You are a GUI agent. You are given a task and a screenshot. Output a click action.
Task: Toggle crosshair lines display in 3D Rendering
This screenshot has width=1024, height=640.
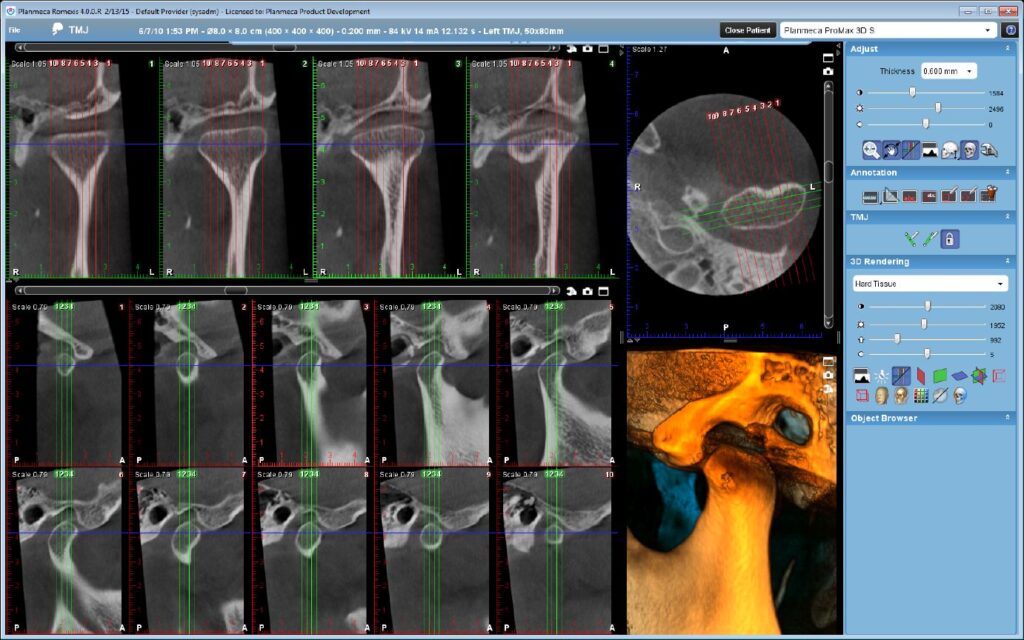coord(900,376)
